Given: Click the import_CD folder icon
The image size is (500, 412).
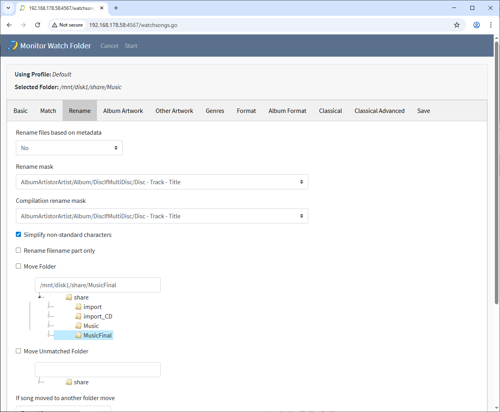Looking at the screenshot, I should pos(78,316).
